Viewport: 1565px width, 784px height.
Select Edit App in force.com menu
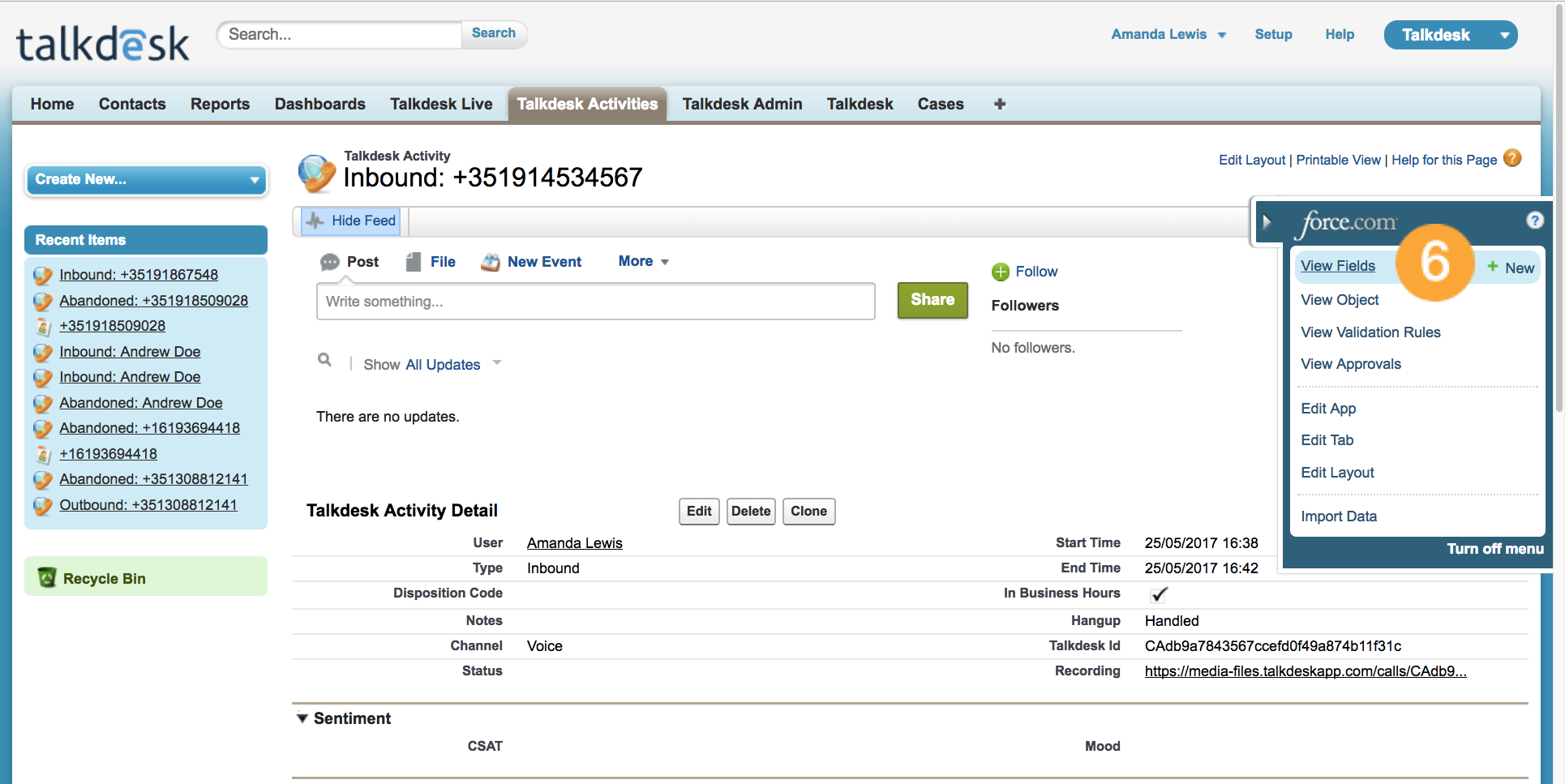[x=1328, y=409]
